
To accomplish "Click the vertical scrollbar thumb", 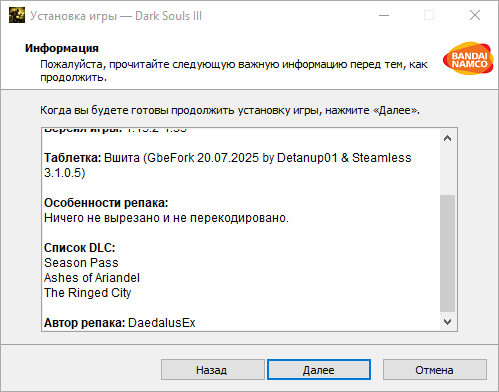I will pyautogui.click(x=447, y=253).
